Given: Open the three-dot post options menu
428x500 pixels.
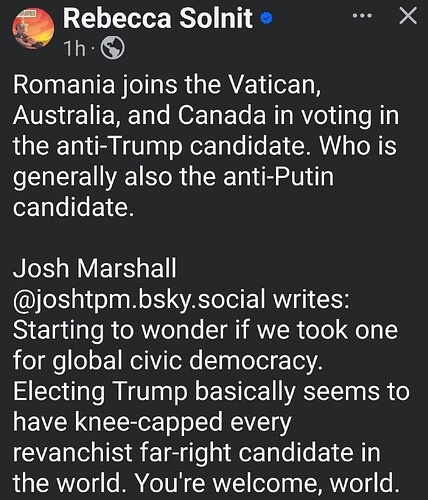Looking at the screenshot, I should tap(362, 16).
